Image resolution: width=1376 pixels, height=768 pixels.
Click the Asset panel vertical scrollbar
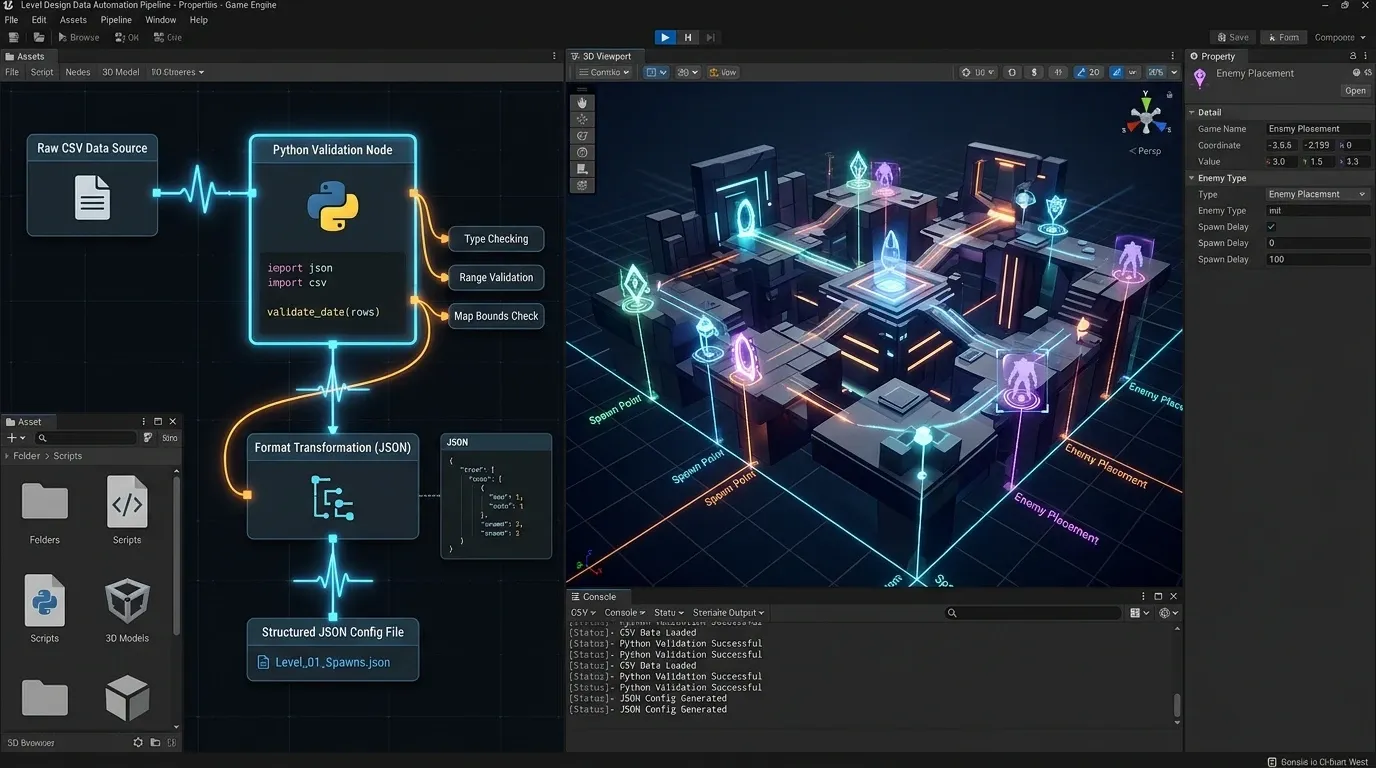(x=177, y=556)
